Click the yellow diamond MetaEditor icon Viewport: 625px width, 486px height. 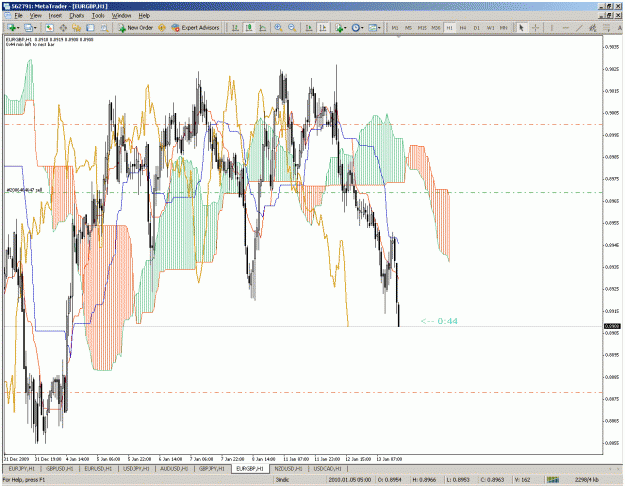point(162,28)
